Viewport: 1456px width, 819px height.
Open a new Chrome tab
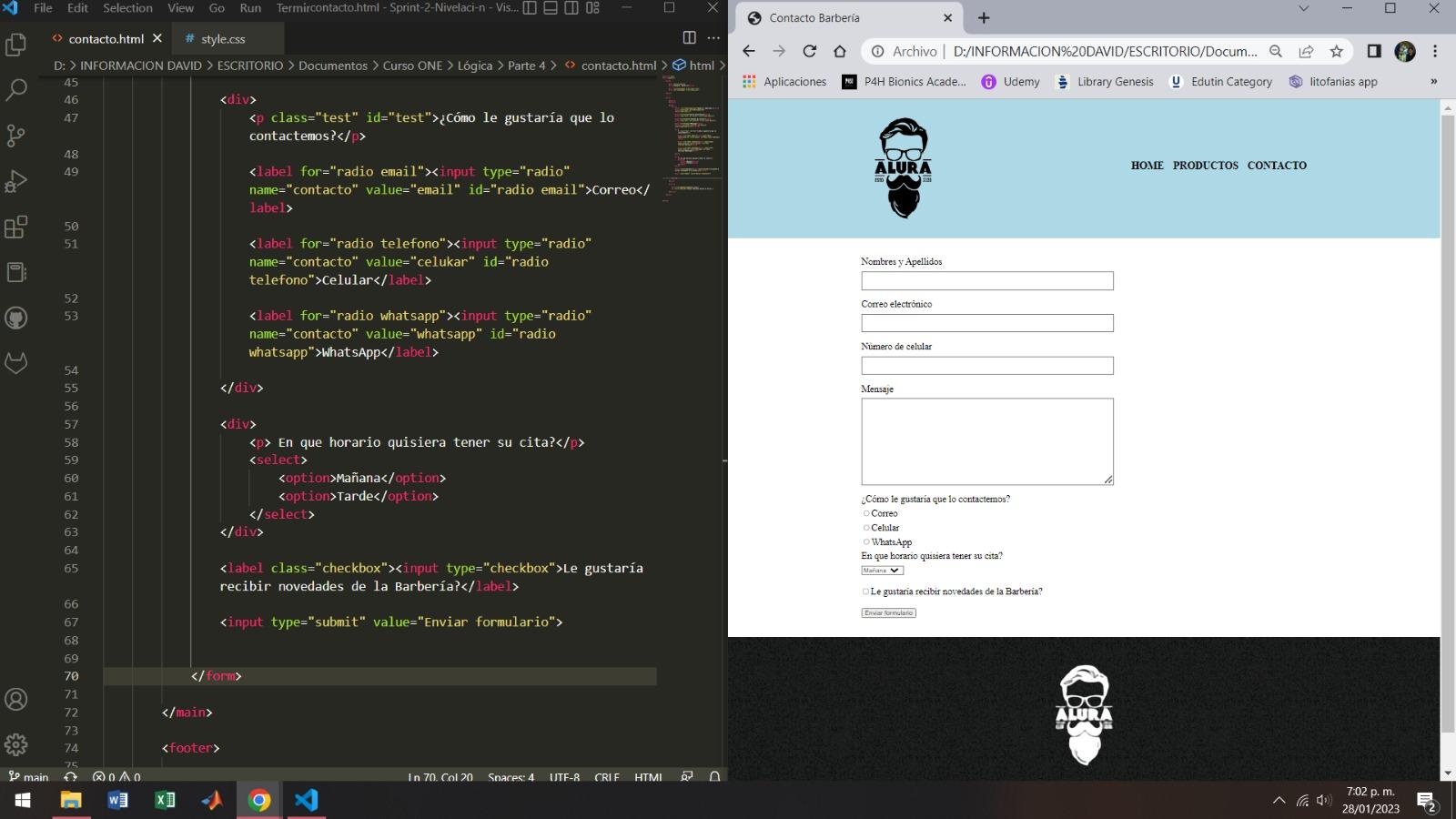984,17
